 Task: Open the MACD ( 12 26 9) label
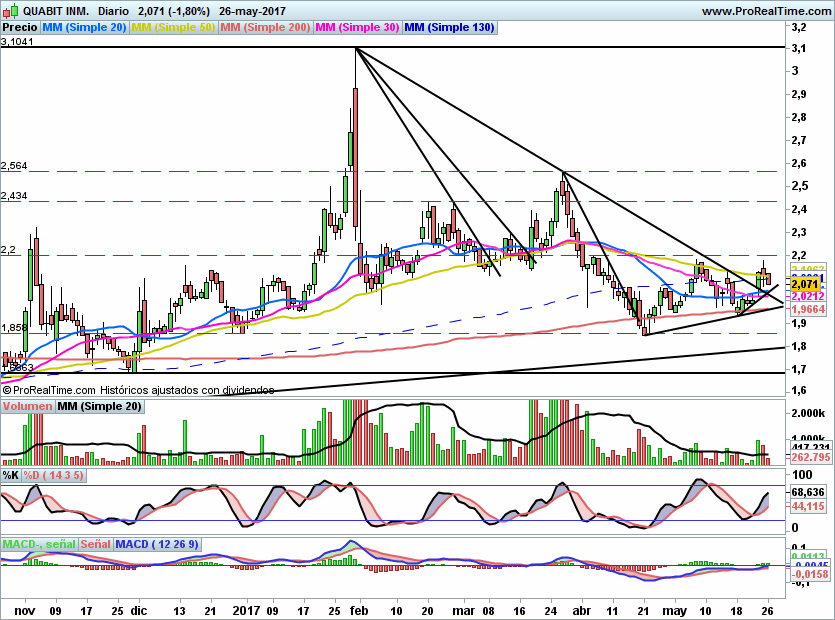pyautogui.click(x=157, y=544)
